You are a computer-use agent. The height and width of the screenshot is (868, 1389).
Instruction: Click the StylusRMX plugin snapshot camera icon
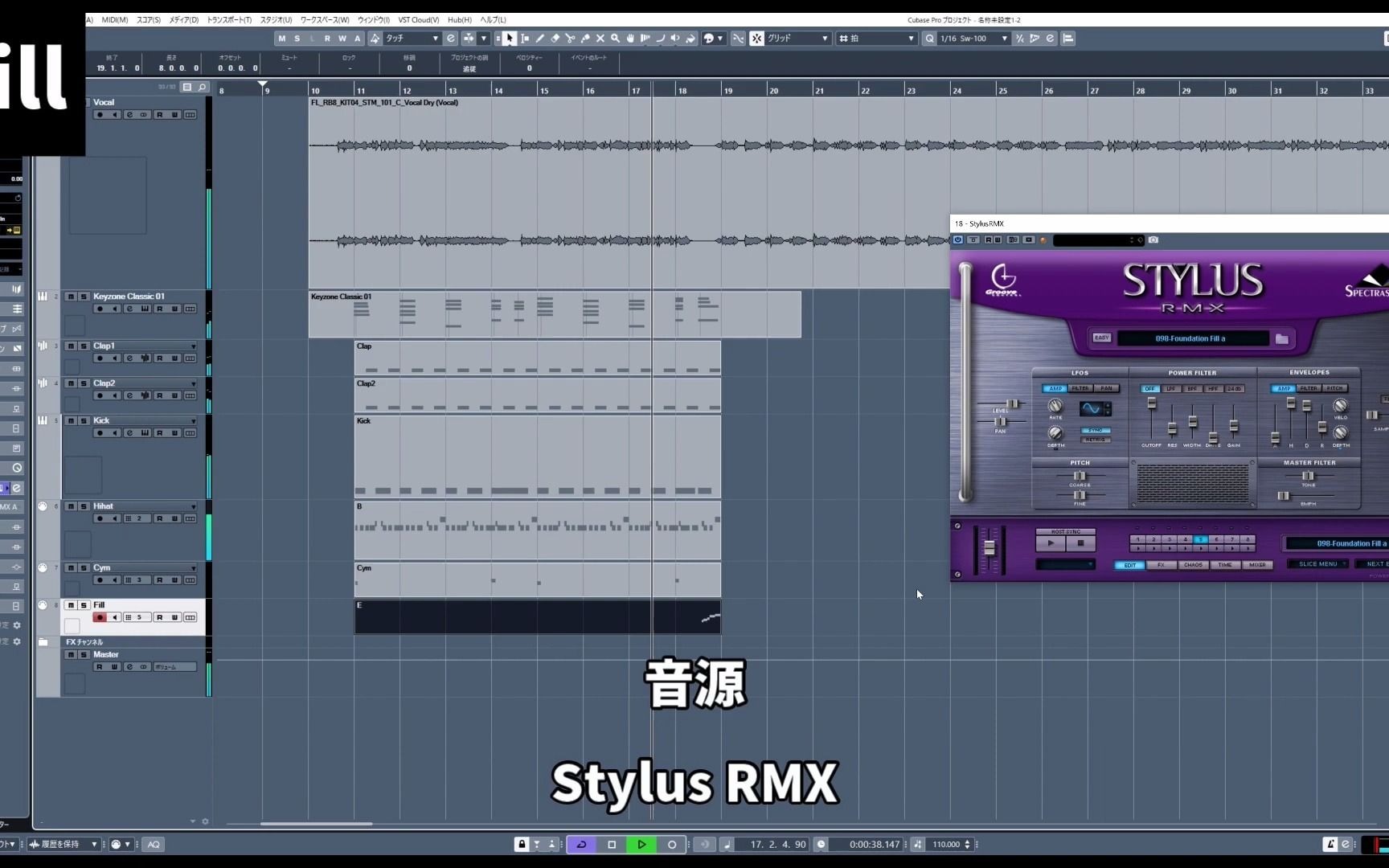click(1153, 240)
